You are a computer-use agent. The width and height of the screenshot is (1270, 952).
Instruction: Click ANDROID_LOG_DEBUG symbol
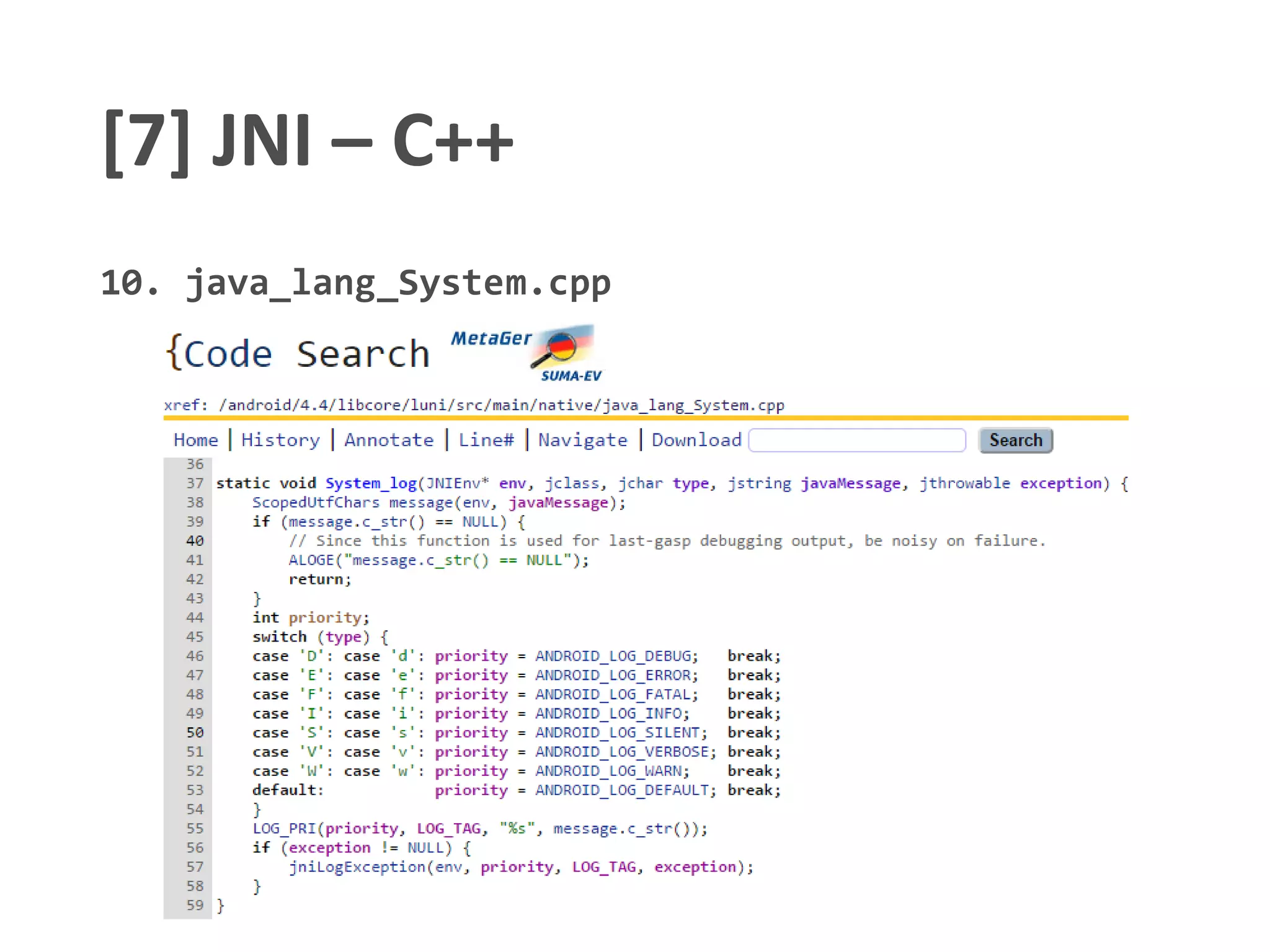[614, 656]
